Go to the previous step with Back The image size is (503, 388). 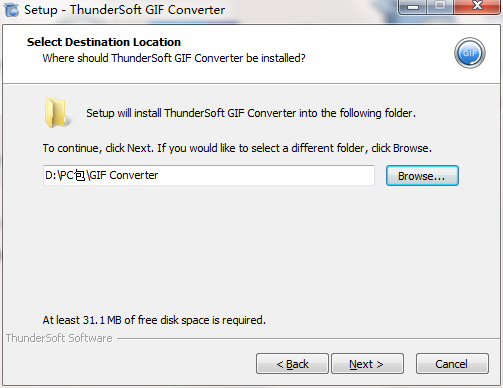pyautogui.click(x=292, y=364)
